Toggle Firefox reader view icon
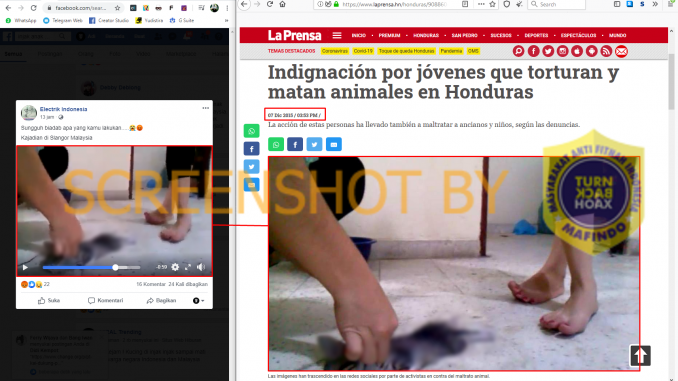Screen dimensions: 678x381 [x=465, y=4]
